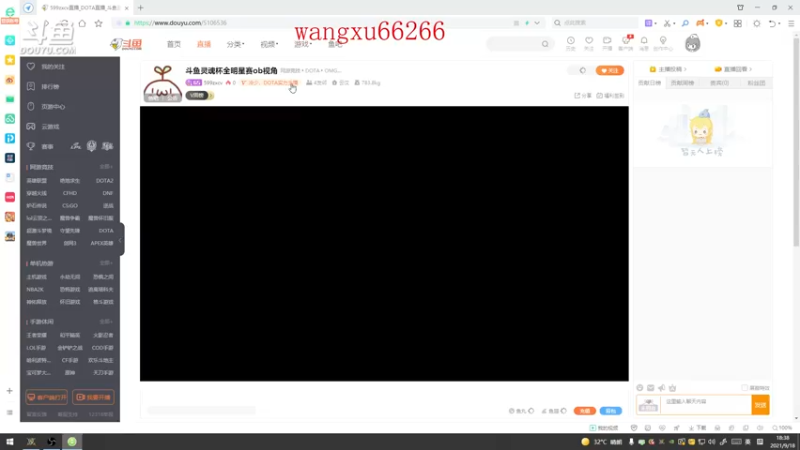Switch to 贡献日榜 tab
The image size is (800, 450).
coord(649,83)
